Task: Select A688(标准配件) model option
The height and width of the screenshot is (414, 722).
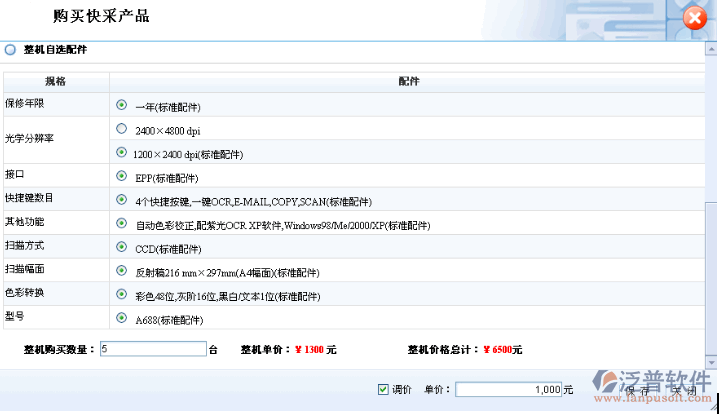Action: tap(122, 319)
